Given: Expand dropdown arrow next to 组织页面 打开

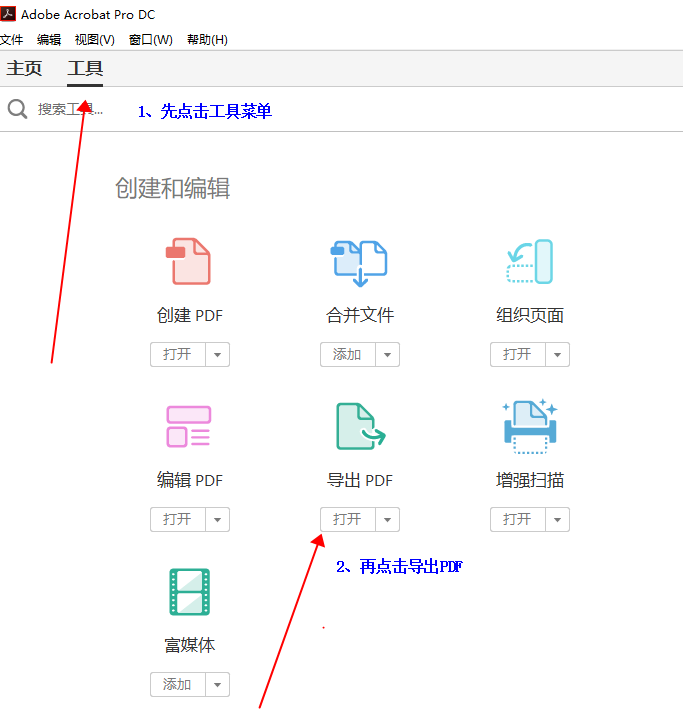Looking at the screenshot, I should point(557,355).
